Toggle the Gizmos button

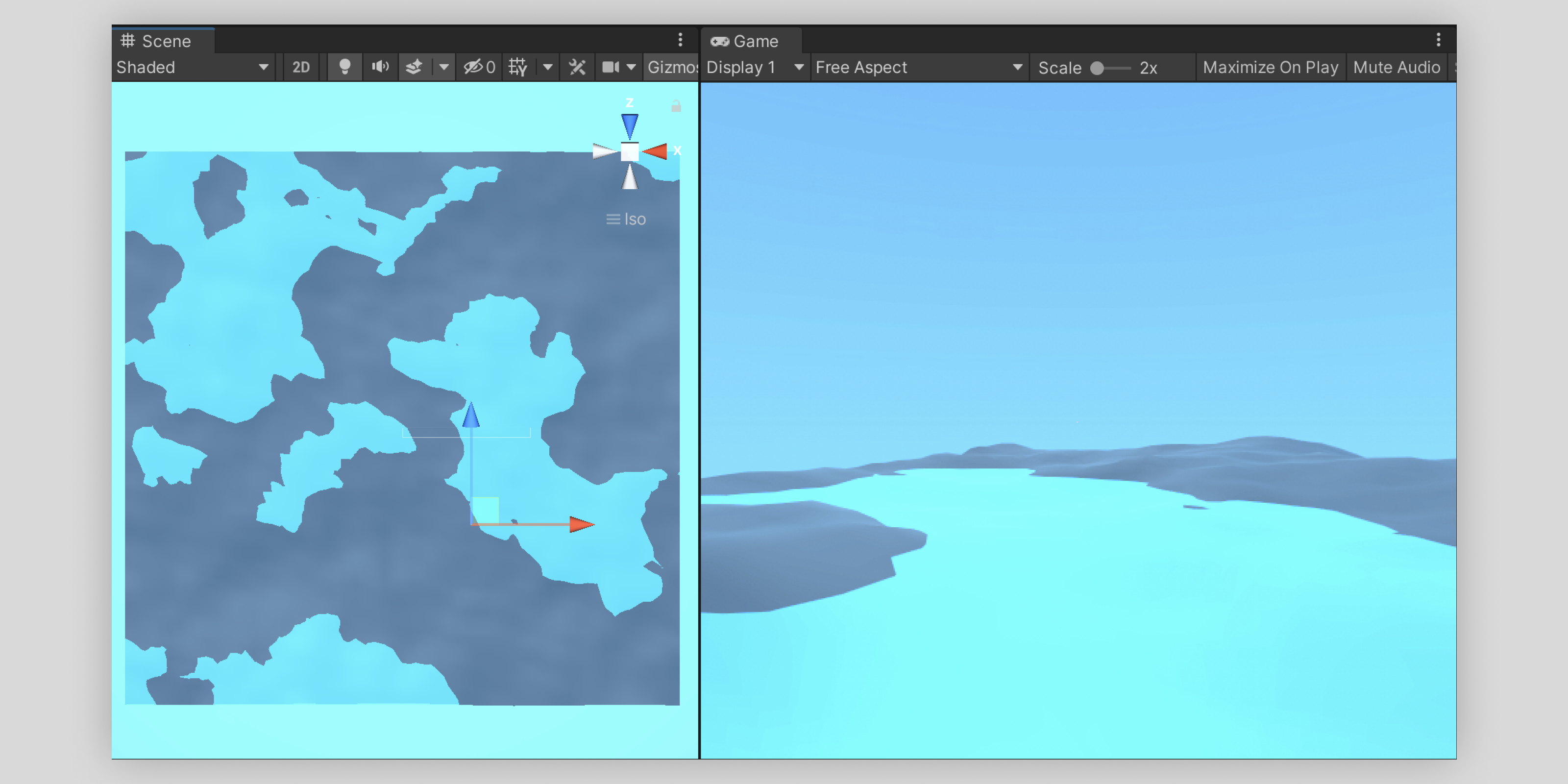[672, 68]
